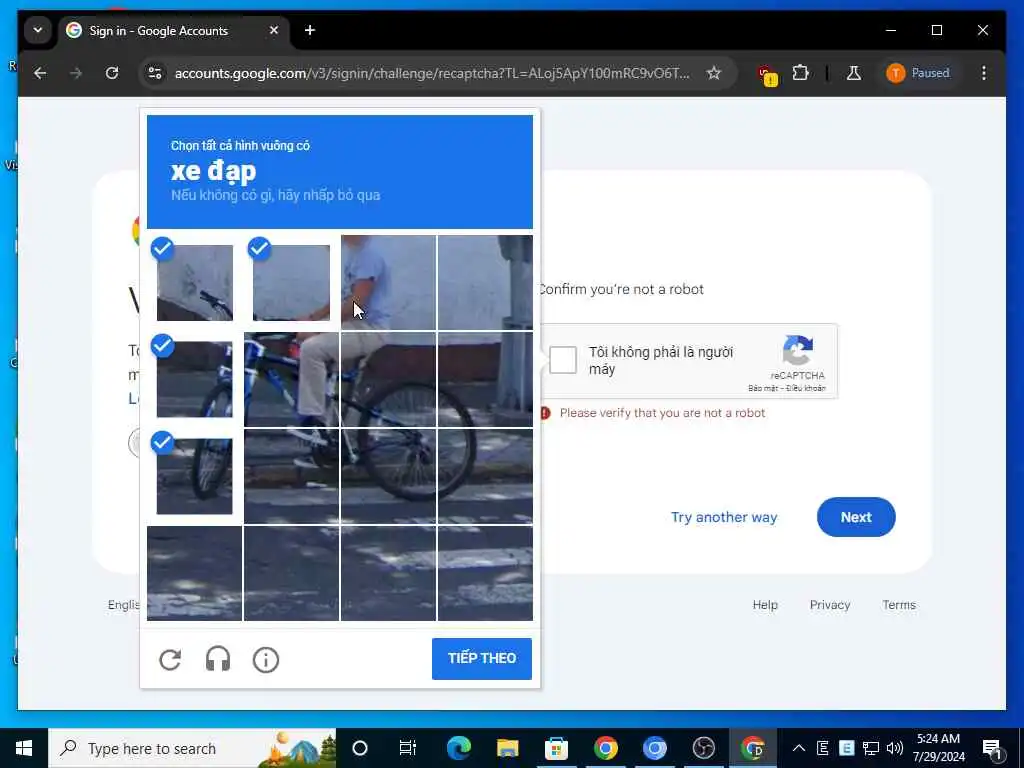Open Task View on taskbar
The height and width of the screenshot is (768, 1024).
coord(408,748)
